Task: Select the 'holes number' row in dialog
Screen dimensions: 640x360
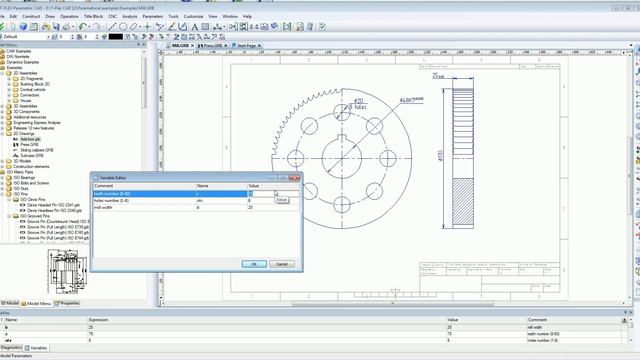Action: pyautogui.click(x=196, y=201)
